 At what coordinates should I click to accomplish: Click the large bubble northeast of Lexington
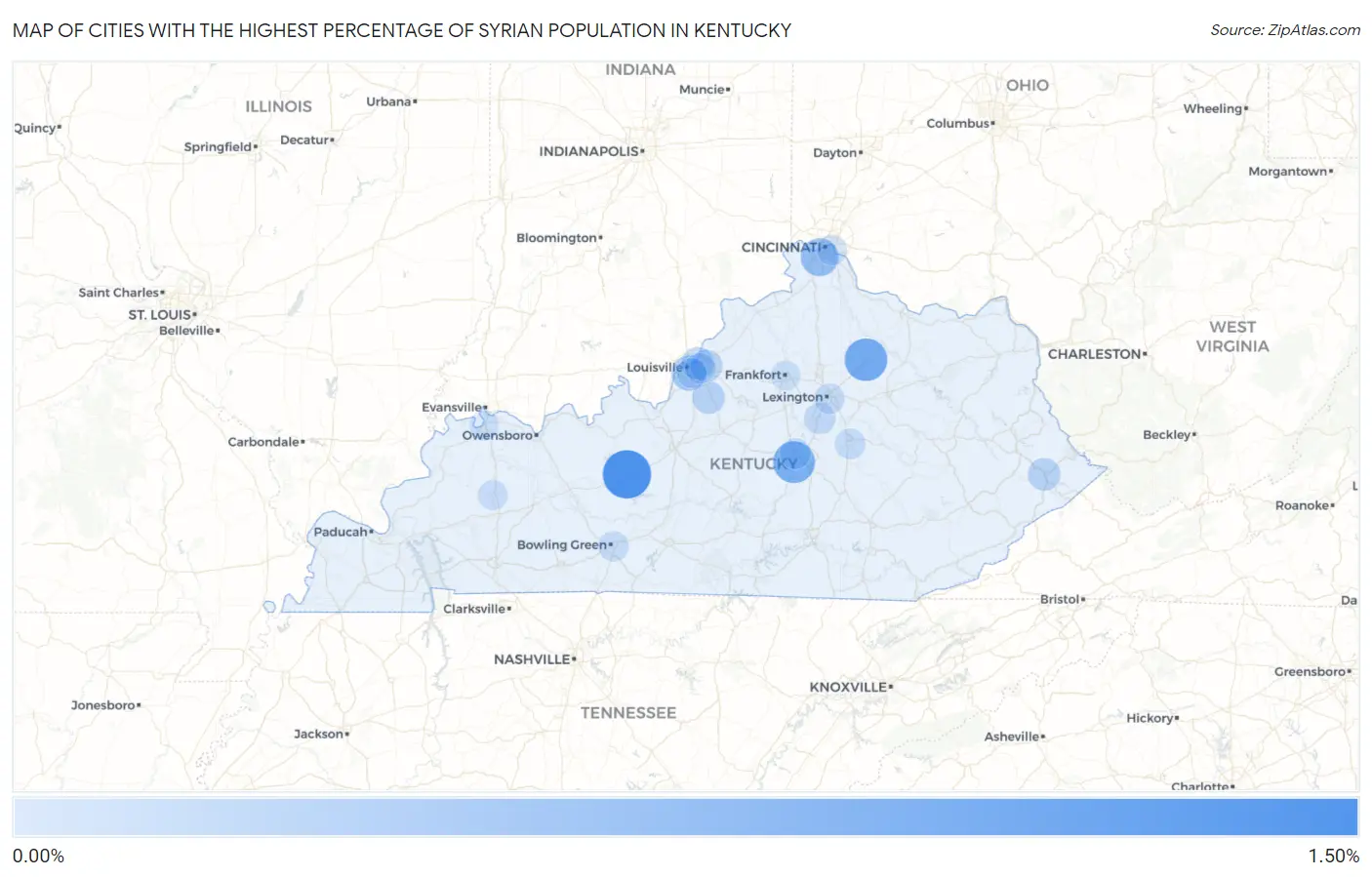click(x=866, y=359)
